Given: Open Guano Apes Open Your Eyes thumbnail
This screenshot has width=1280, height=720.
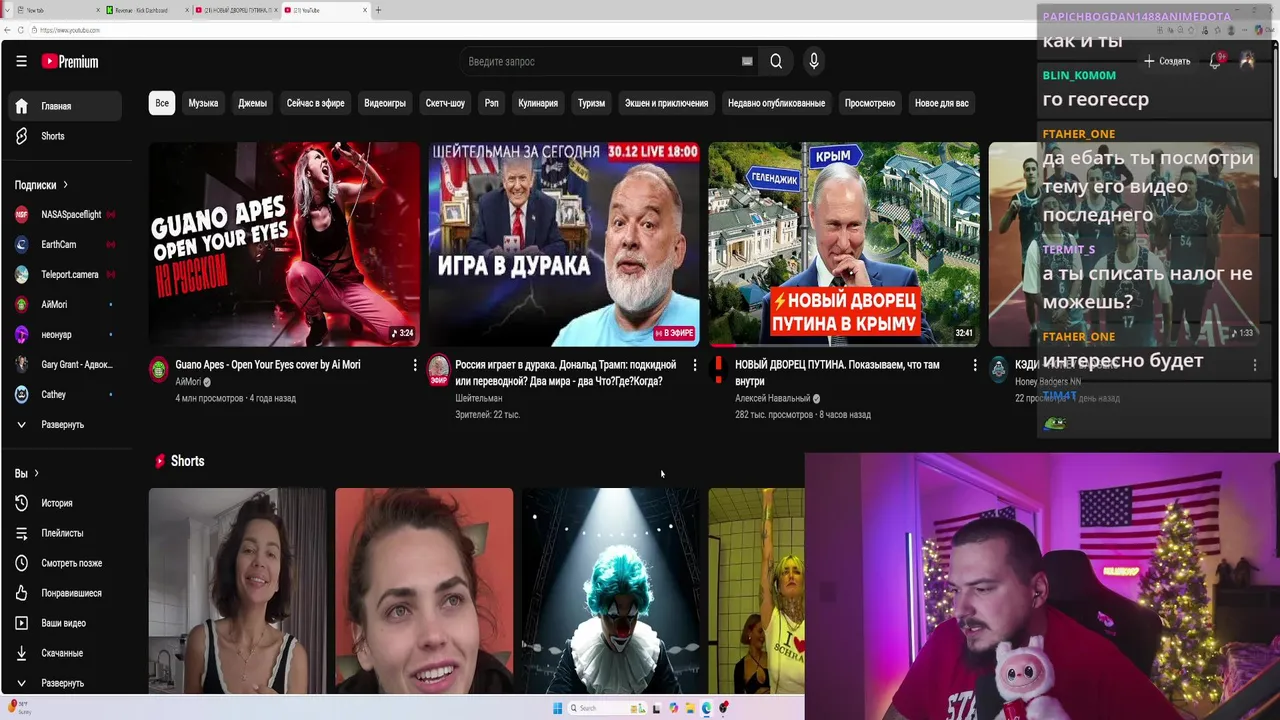Looking at the screenshot, I should click(x=284, y=244).
